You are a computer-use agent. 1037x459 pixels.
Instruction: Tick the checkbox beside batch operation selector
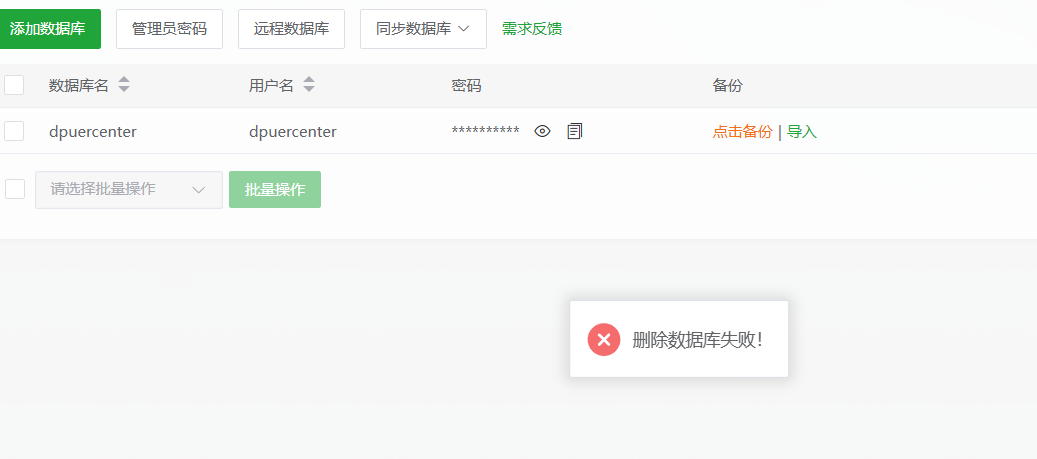tap(15, 189)
